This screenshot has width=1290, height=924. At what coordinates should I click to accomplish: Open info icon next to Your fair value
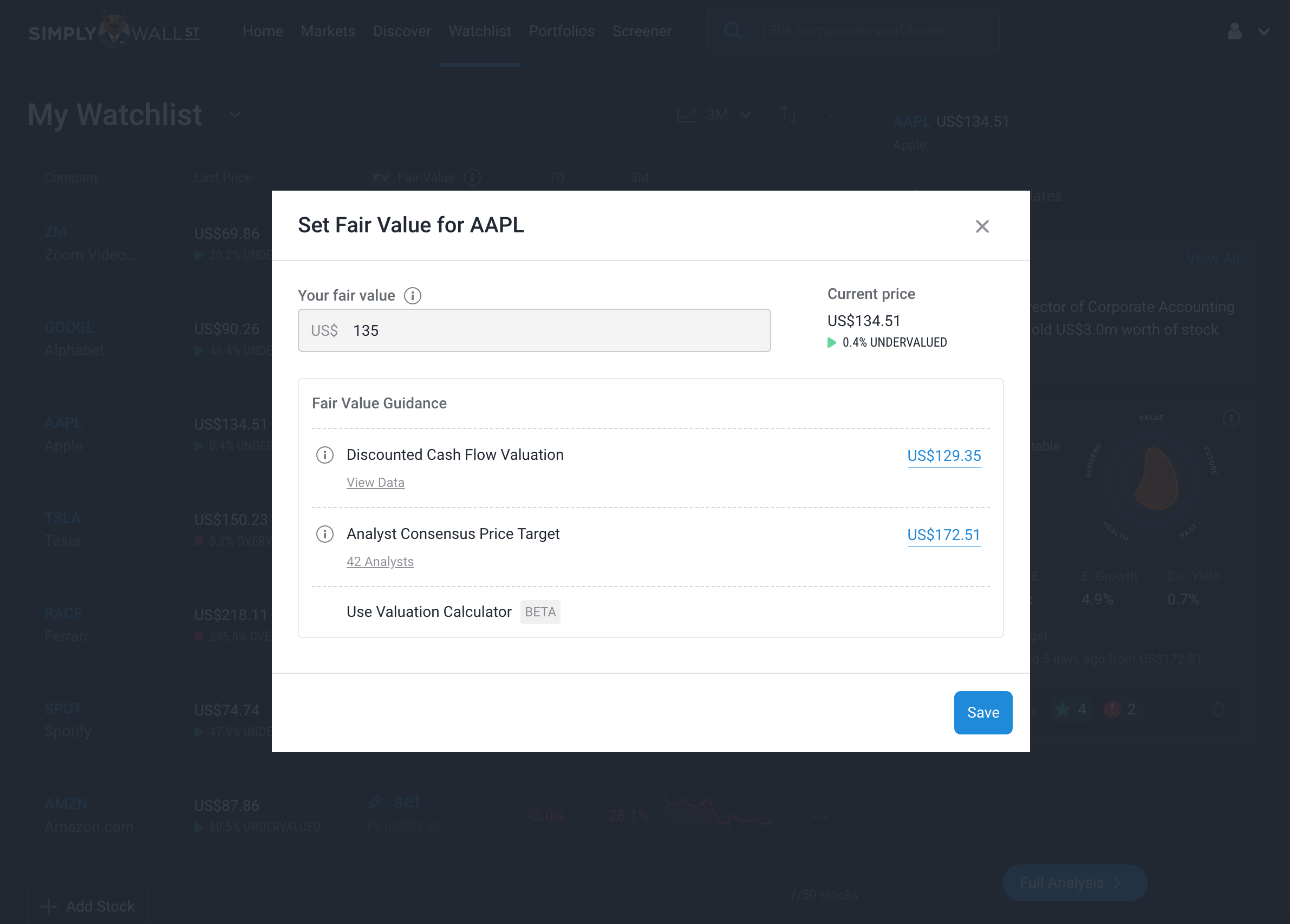tap(412, 296)
